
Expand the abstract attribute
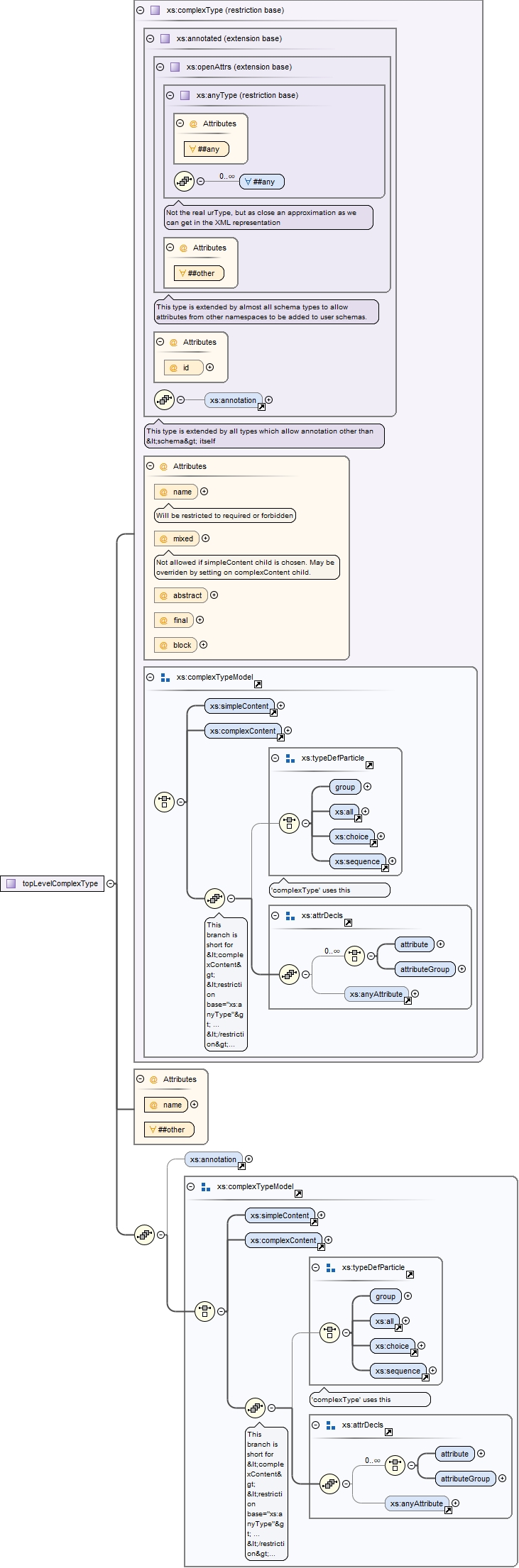point(214,595)
